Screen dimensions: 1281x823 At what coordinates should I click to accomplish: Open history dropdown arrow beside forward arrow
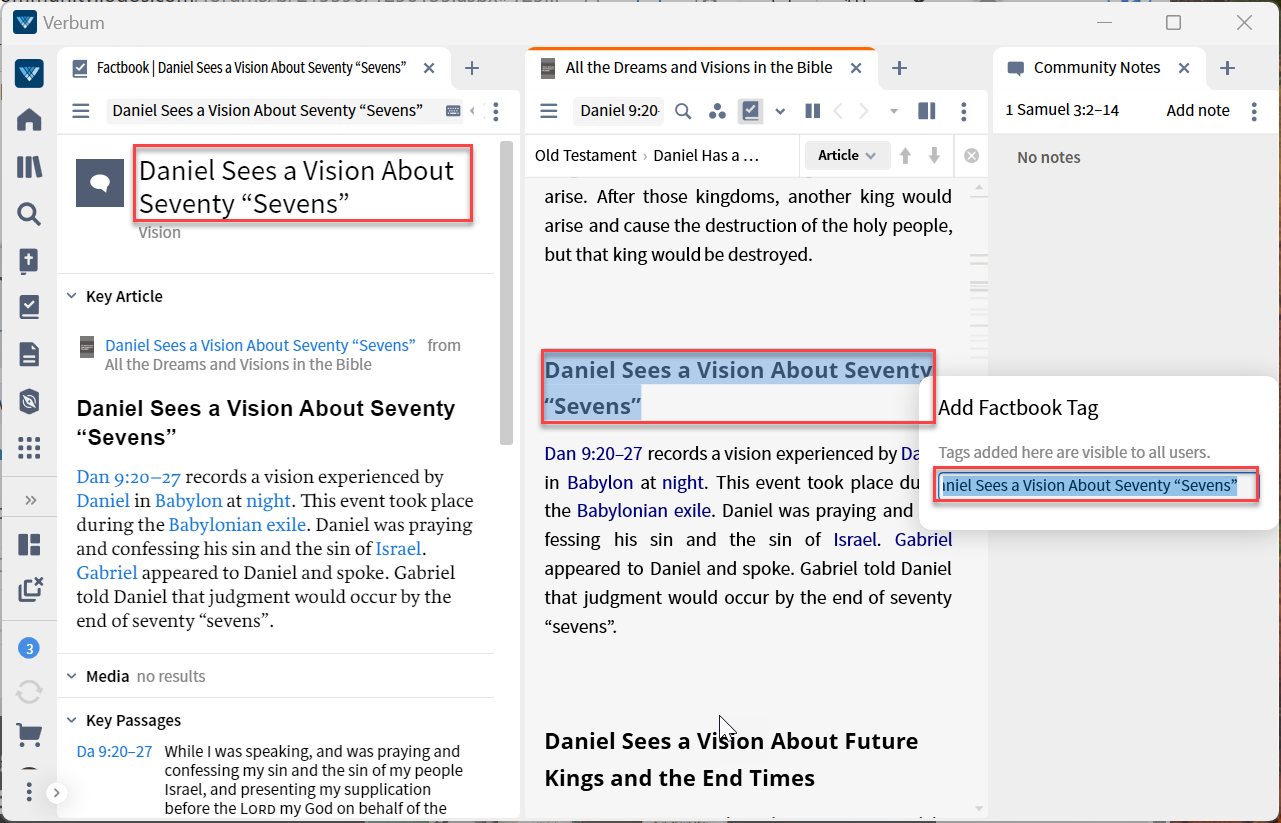coord(894,111)
